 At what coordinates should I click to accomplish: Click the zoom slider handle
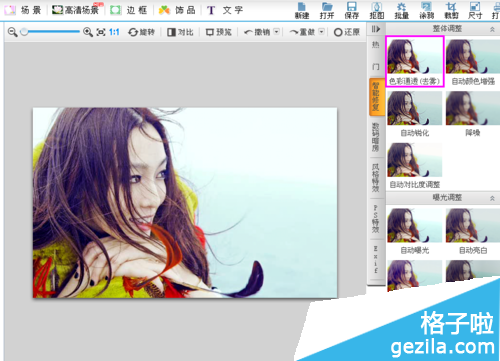[x=24, y=32]
